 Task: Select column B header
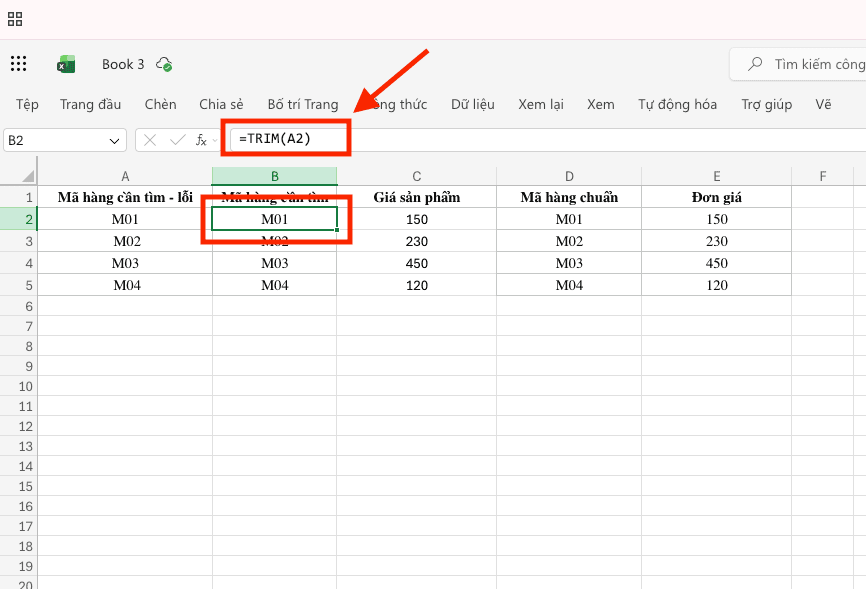tap(274, 176)
